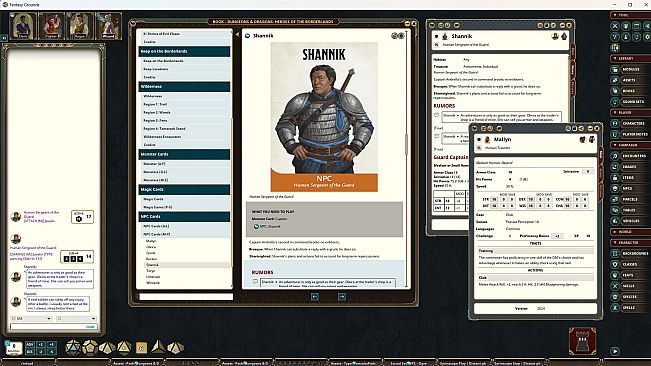The width and height of the screenshot is (651, 366).
Task: Go to next book page
Action: [342, 296]
